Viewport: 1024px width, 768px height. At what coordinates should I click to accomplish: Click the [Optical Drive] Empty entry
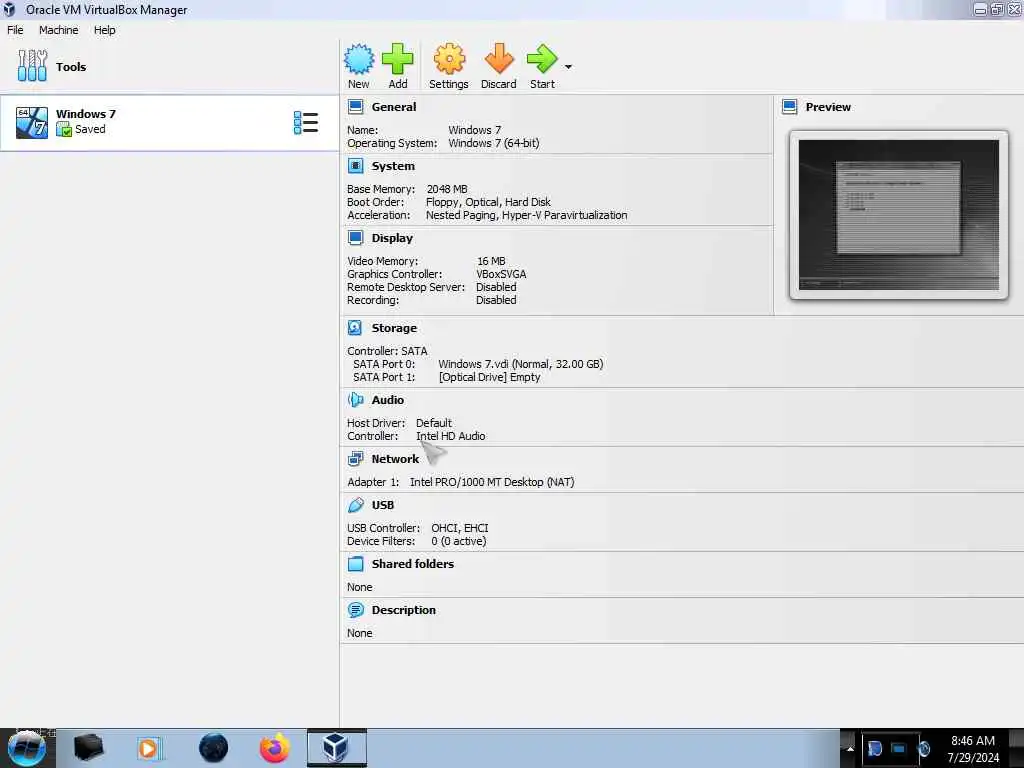[x=490, y=377]
